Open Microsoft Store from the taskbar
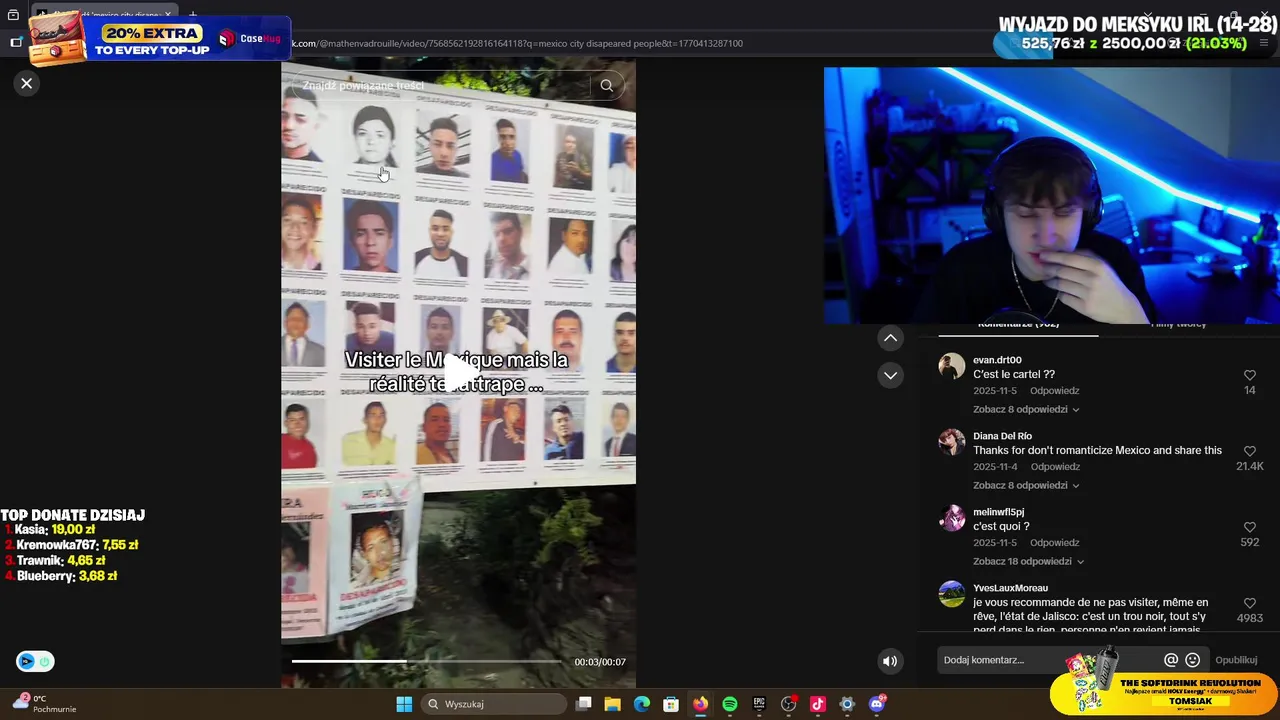 [671, 704]
